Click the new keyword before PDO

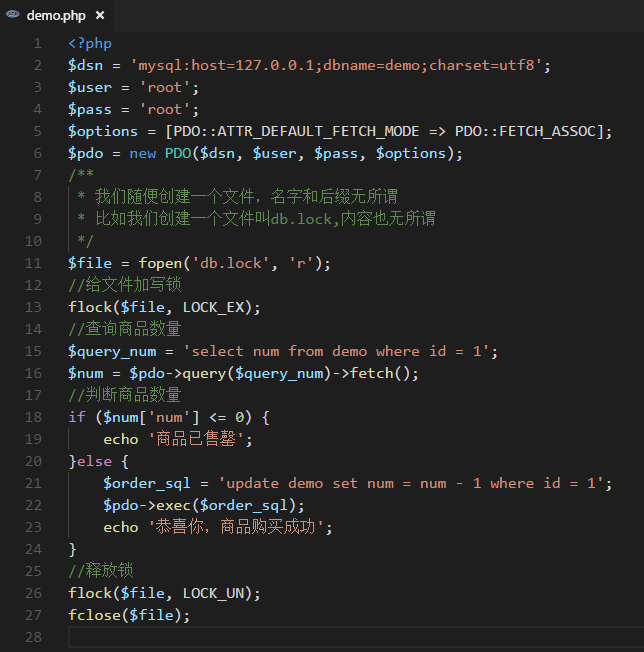pos(143,153)
